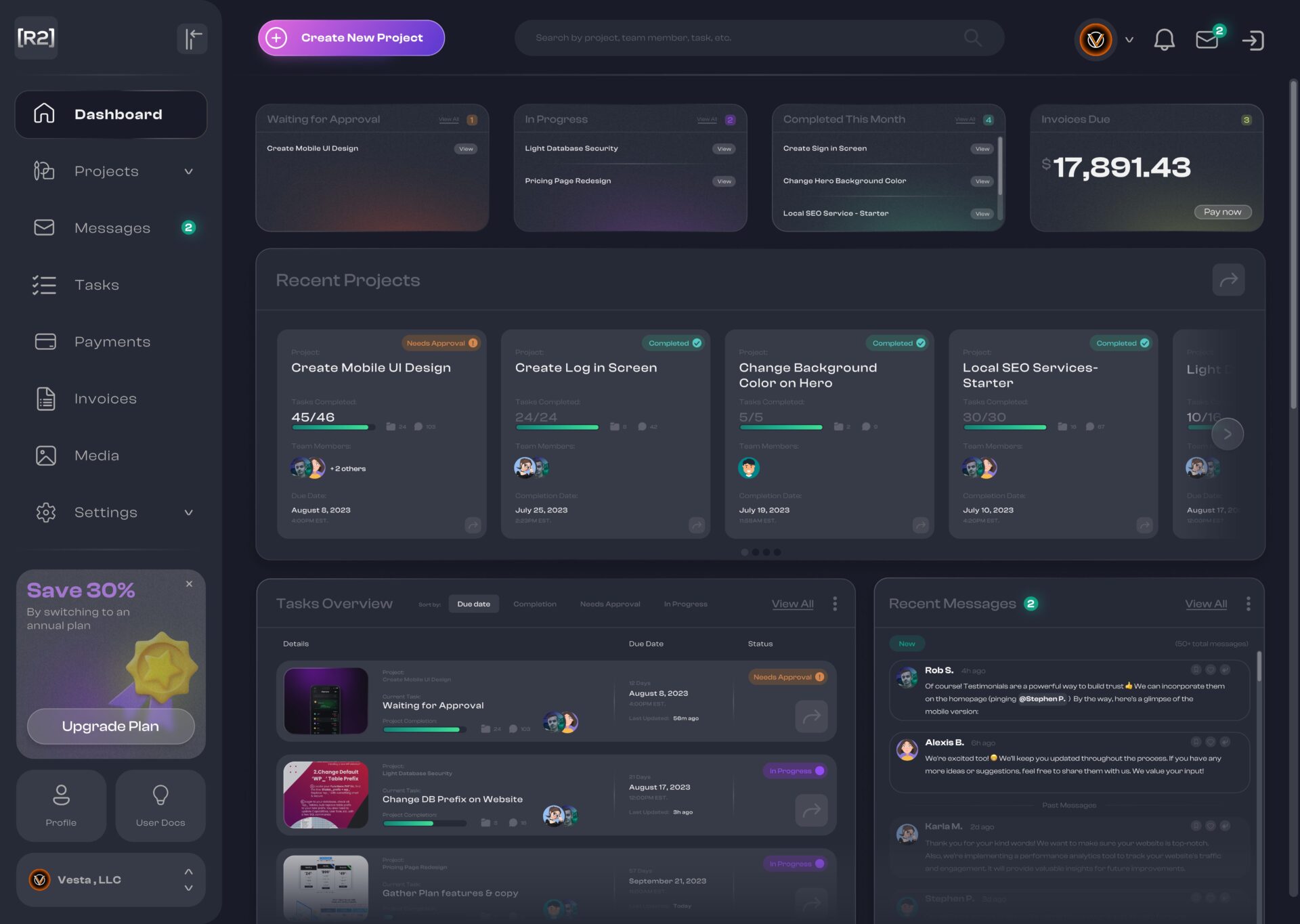Collapse the sidebar with the toggle icon
This screenshot has width=1300, height=924.
(192, 39)
